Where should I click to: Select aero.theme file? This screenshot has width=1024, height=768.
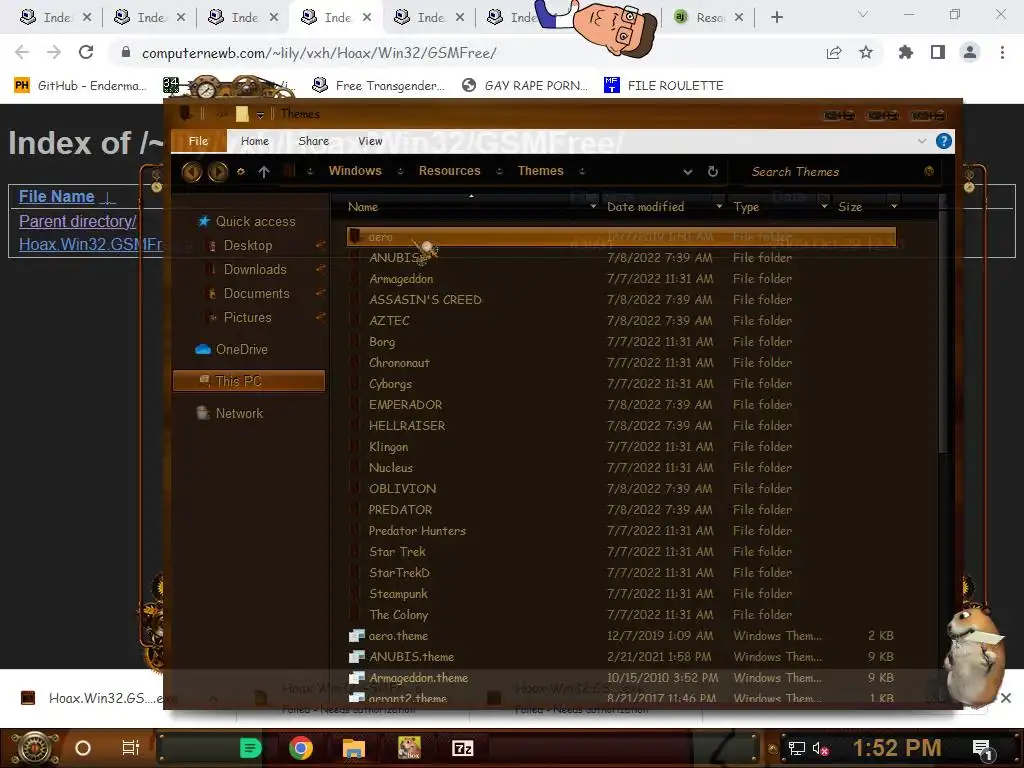pos(398,635)
